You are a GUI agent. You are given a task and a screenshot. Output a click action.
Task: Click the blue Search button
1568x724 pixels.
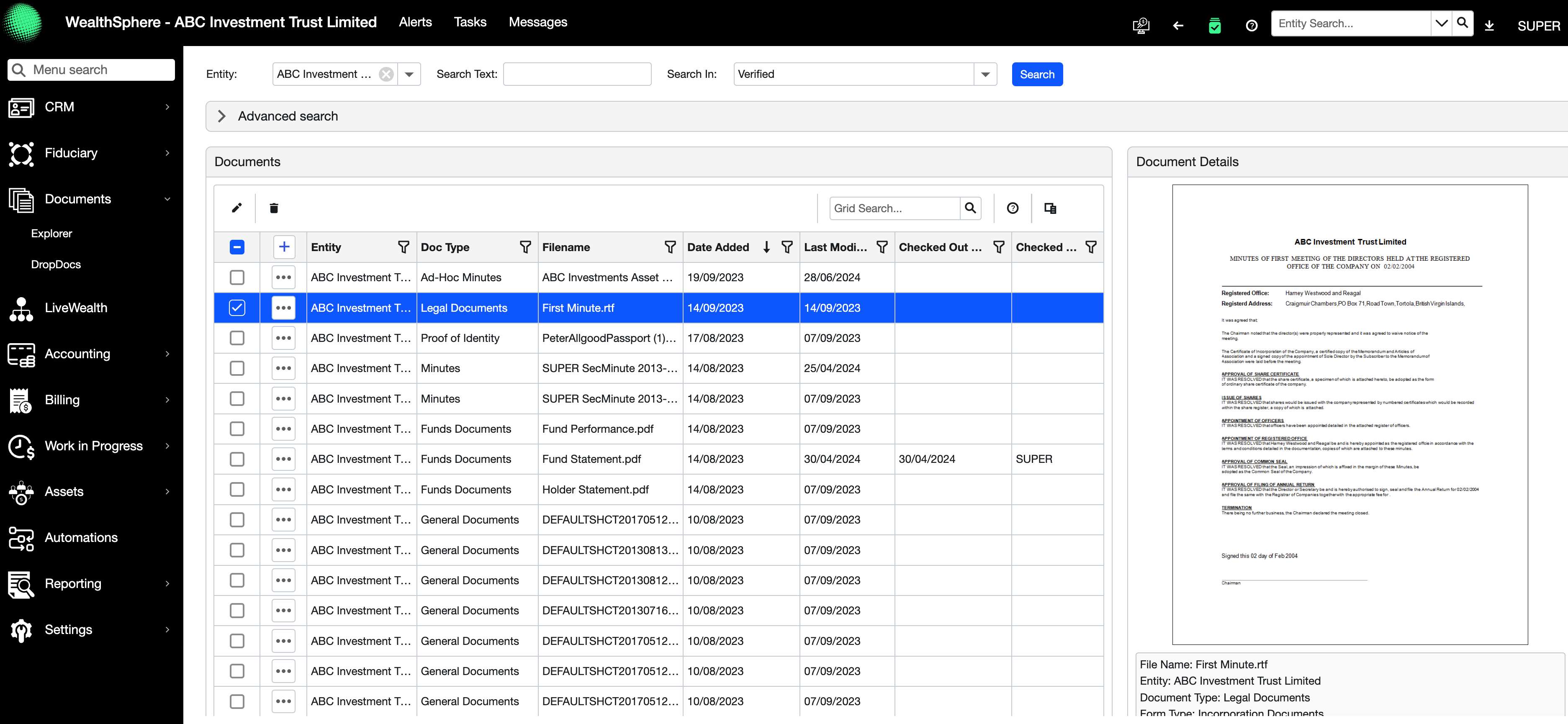coord(1037,74)
